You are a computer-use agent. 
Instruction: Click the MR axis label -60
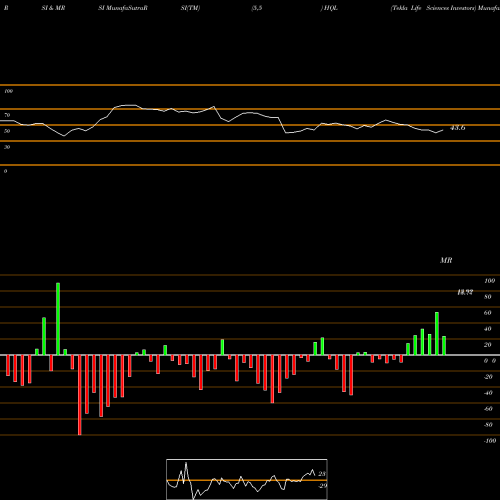[x=488, y=409]
